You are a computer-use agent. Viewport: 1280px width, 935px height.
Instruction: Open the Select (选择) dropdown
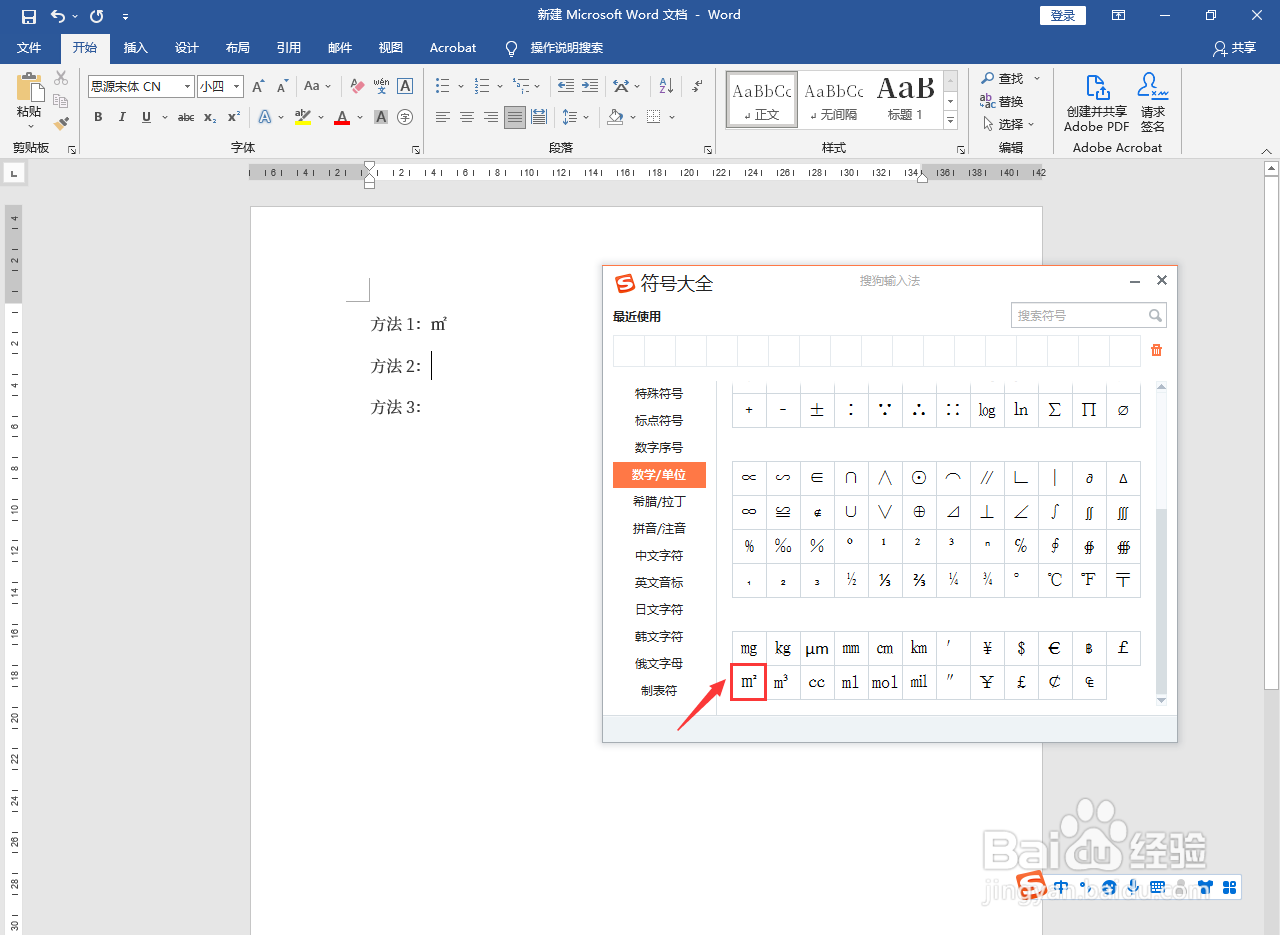[1008, 124]
